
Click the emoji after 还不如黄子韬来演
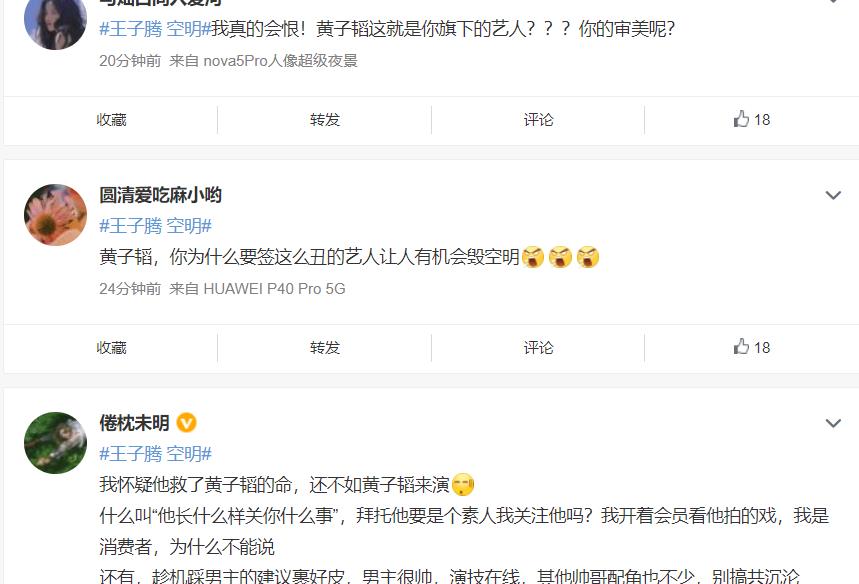click(463, 485)
